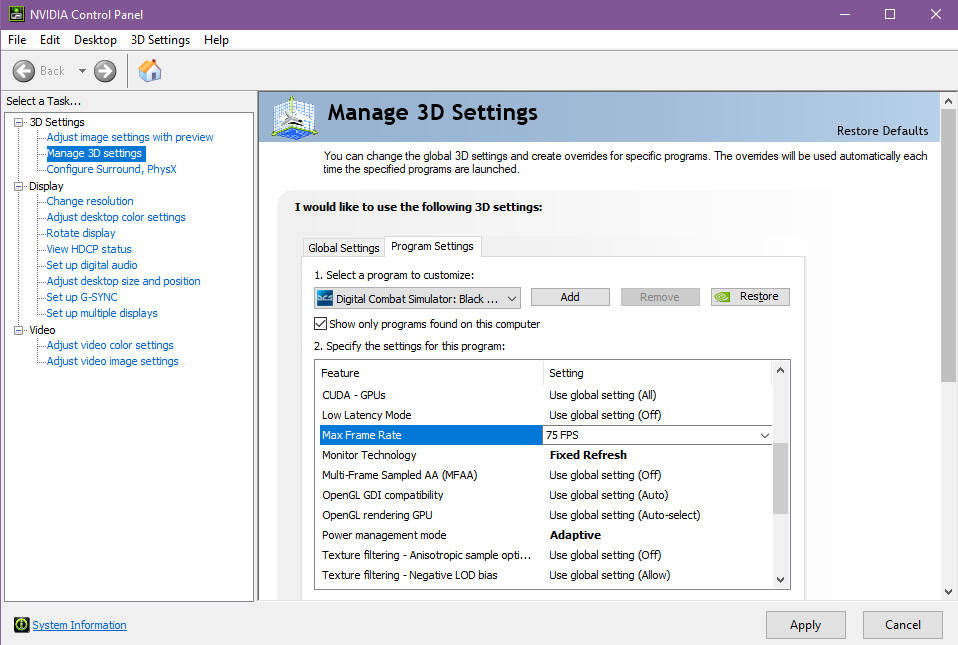
Task: Toggle Show only programs found checkbox
Action: click(321, 324)
